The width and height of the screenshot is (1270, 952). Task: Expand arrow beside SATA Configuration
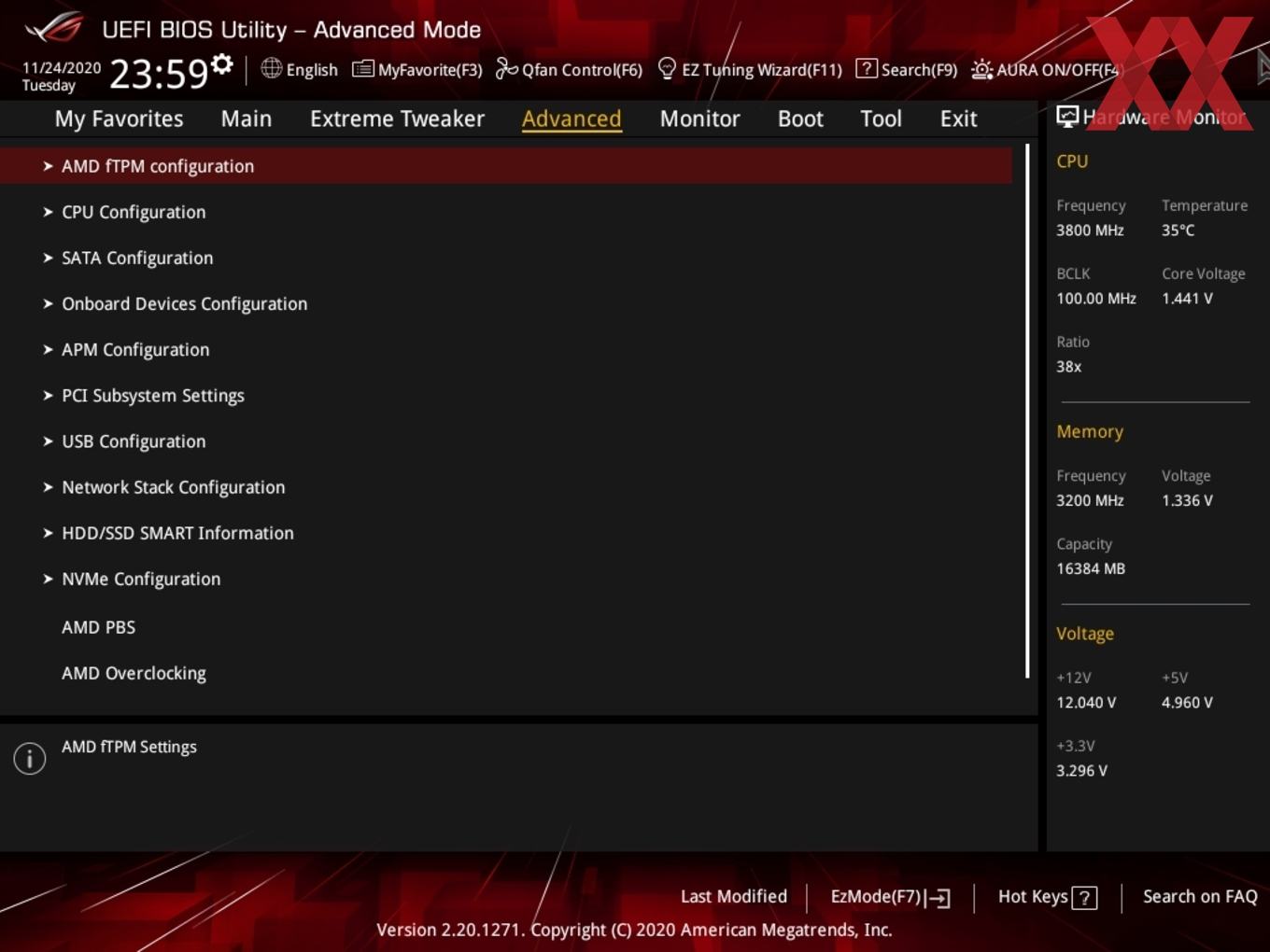click(48, 258)
